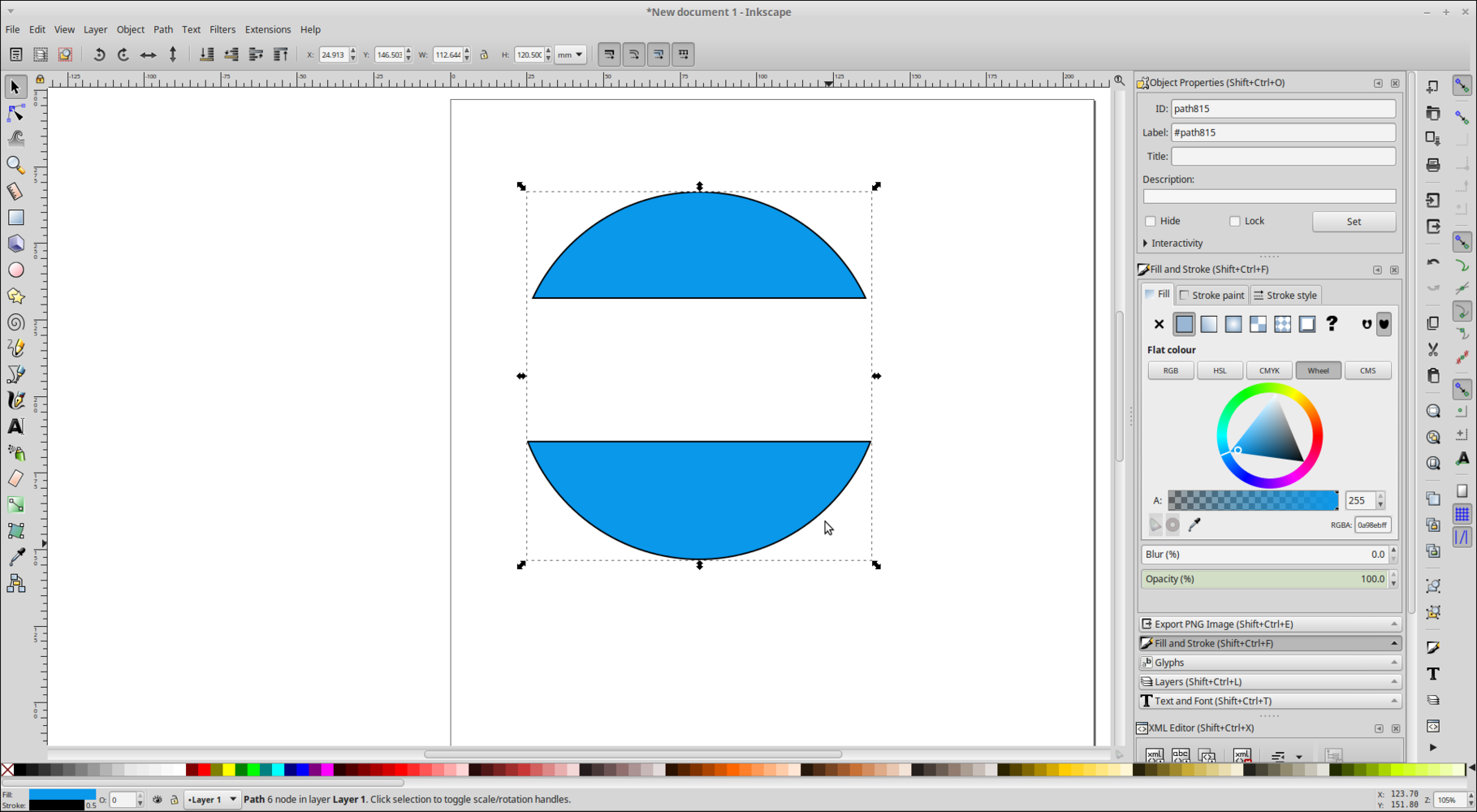Select the Dropper color picker tool
Image resolution: width=1477 pixels, height=812 pixels.
[x=15, y=557]
